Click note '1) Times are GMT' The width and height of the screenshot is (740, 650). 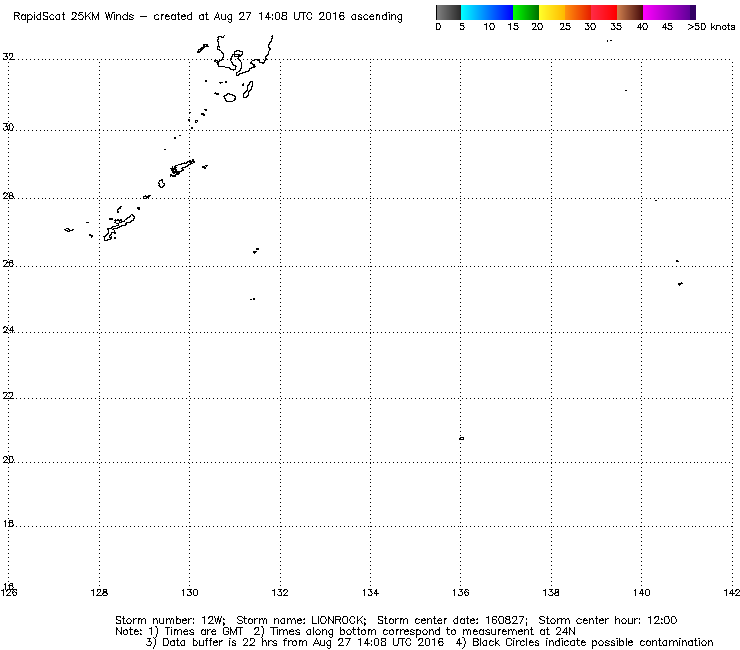tap(196, 632)
